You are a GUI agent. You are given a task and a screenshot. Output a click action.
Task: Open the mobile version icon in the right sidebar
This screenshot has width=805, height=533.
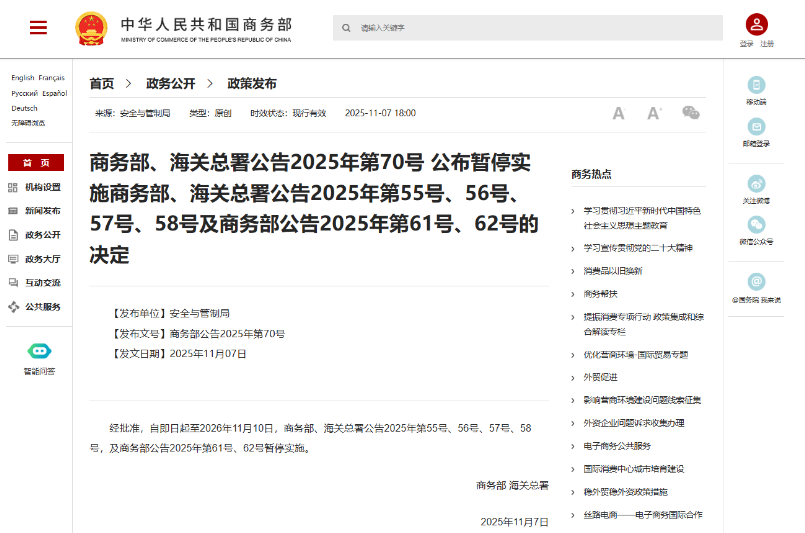pyautogui.click(x=756, y=85)
